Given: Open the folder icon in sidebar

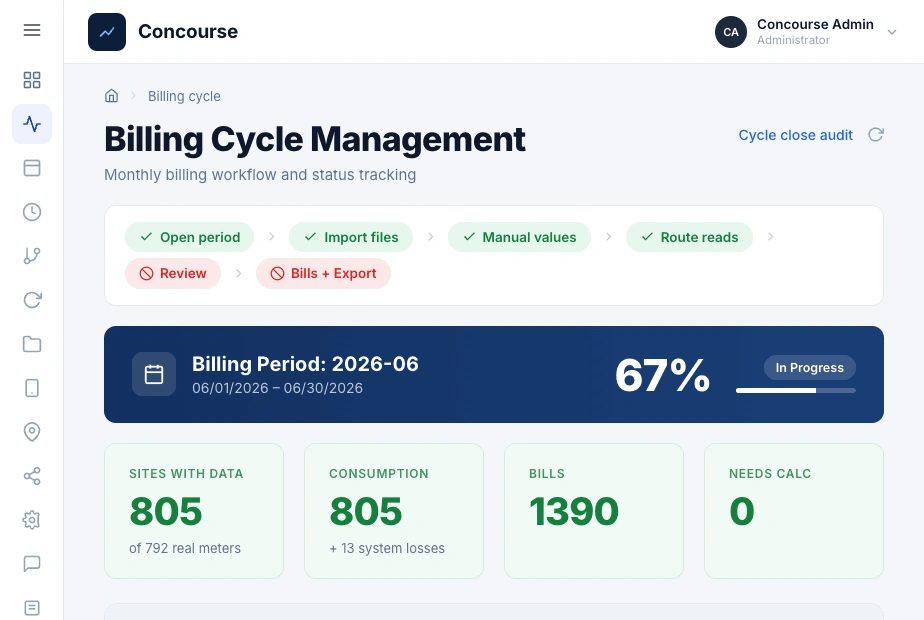Looking at the screenshot, I should 32,344.
